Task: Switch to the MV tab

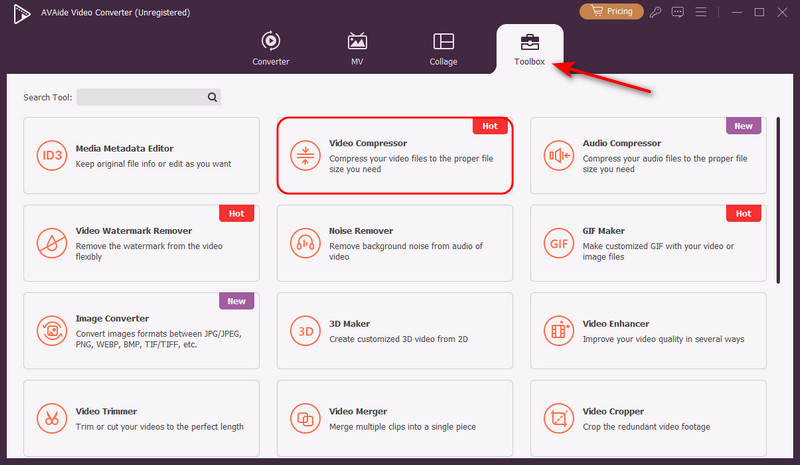Action: (357, 48)
